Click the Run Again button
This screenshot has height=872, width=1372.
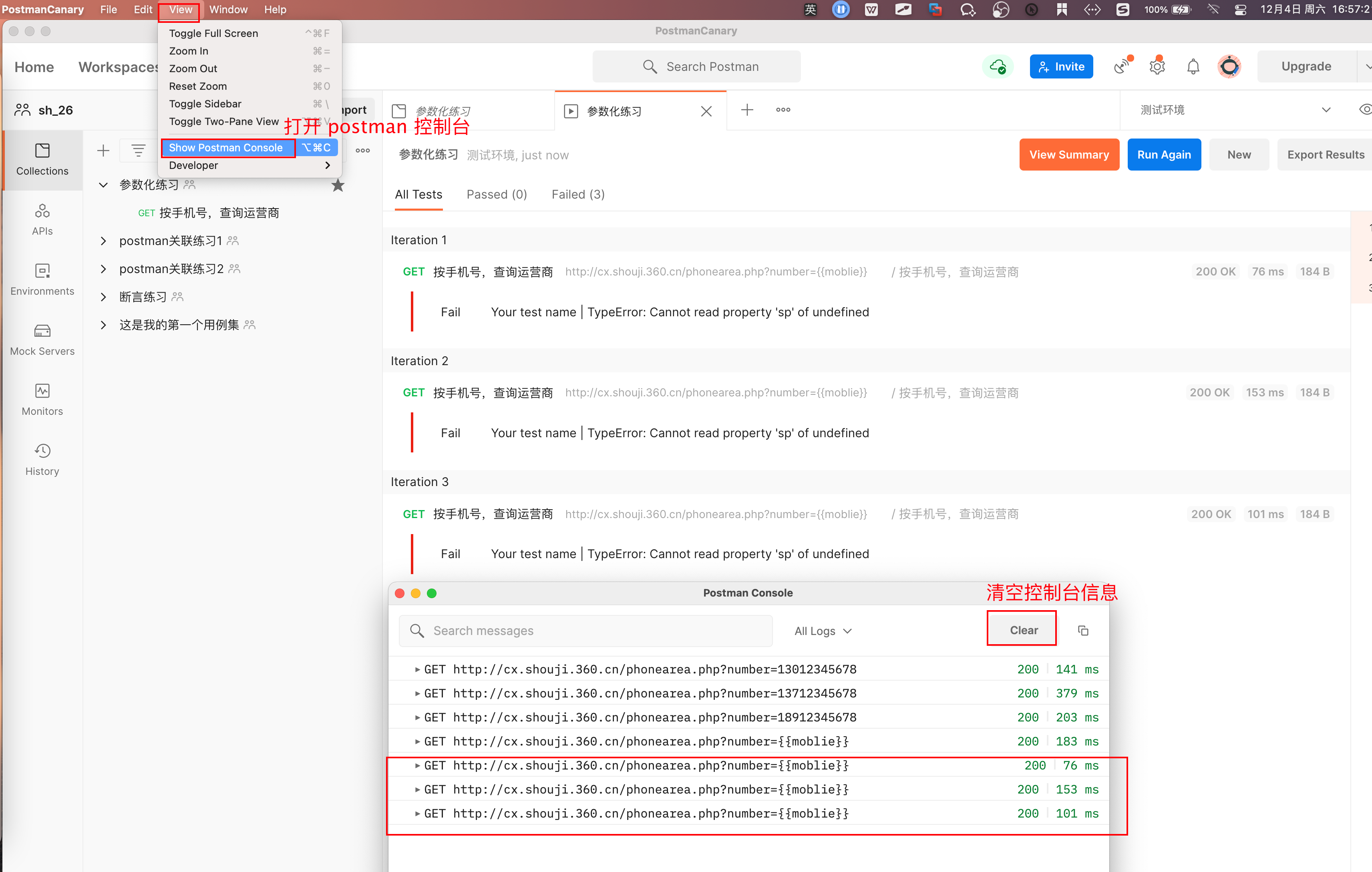1164,155
